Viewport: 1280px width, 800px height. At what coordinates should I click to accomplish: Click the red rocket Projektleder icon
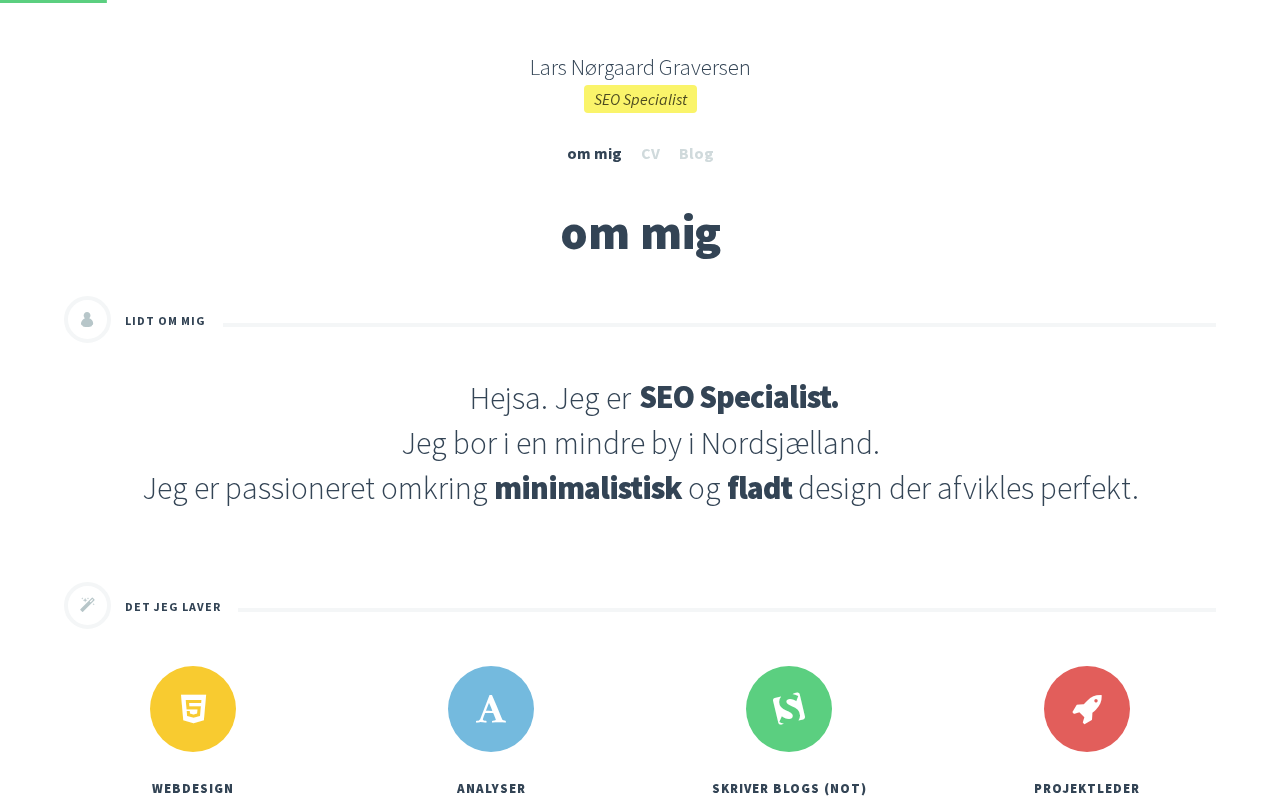click(x=1087, y=709)
